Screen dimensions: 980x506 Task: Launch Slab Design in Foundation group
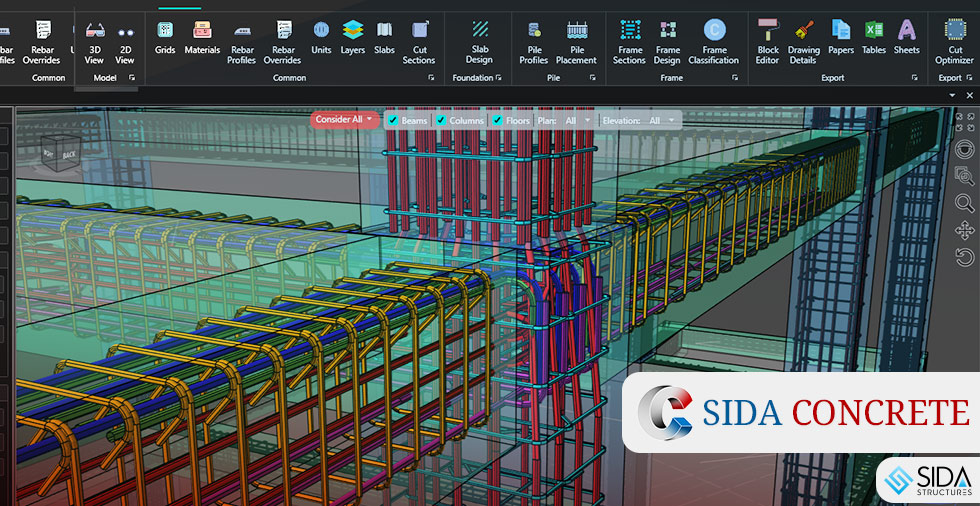479,42
